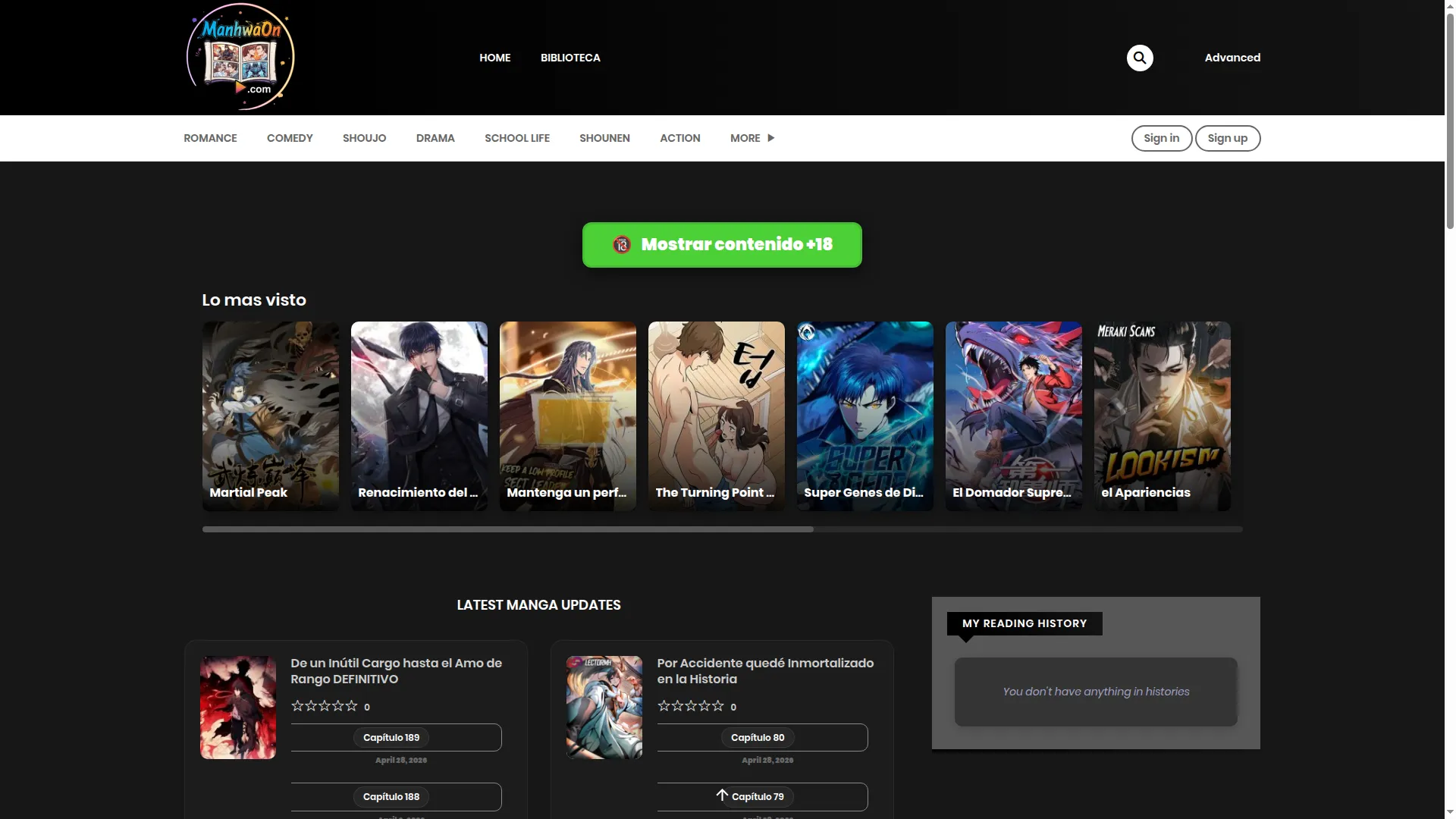Screen dimensions: 1456x819
Task: Select the SHOUJO genre
Action: pyautogui.click(x=365, y=138)
